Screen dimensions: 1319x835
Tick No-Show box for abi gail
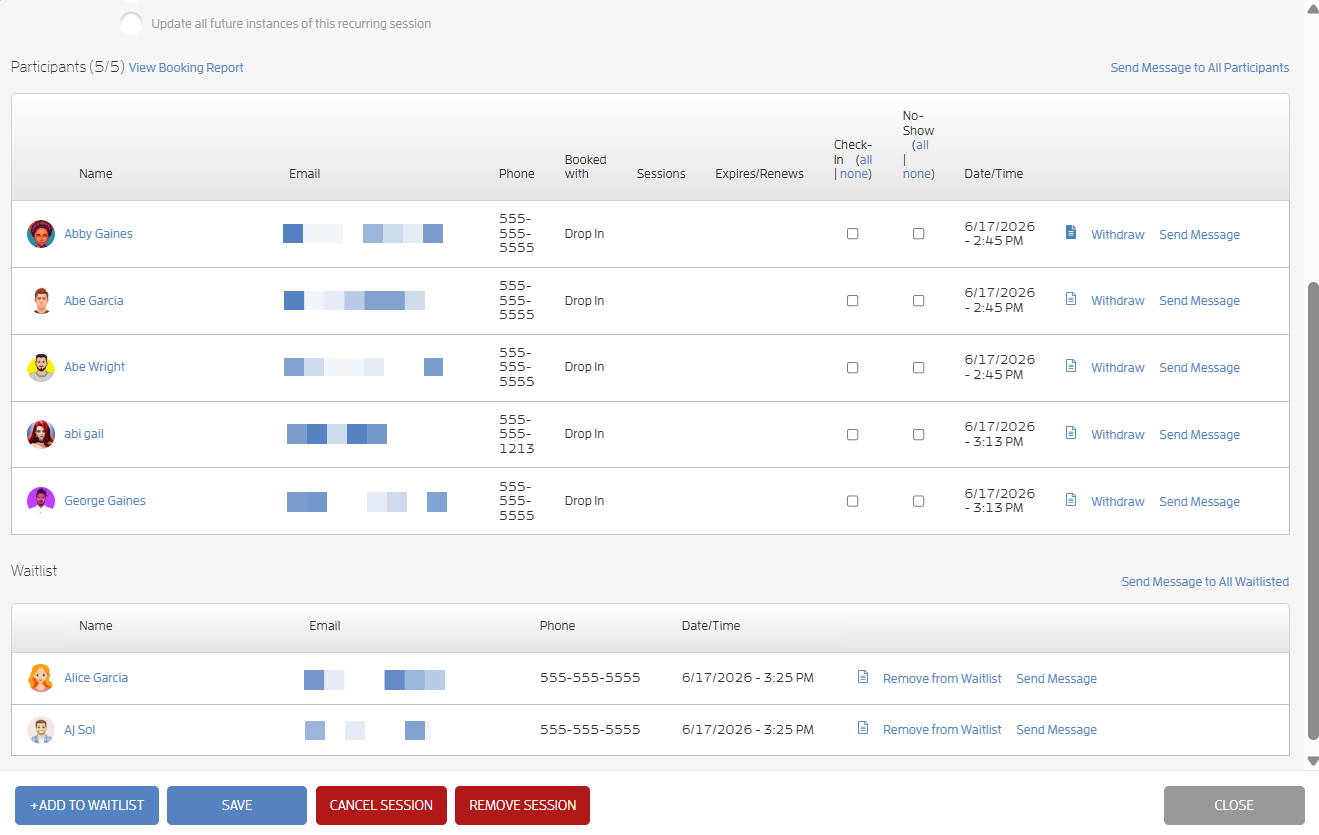pyautogui.click(x=918, y=435)
